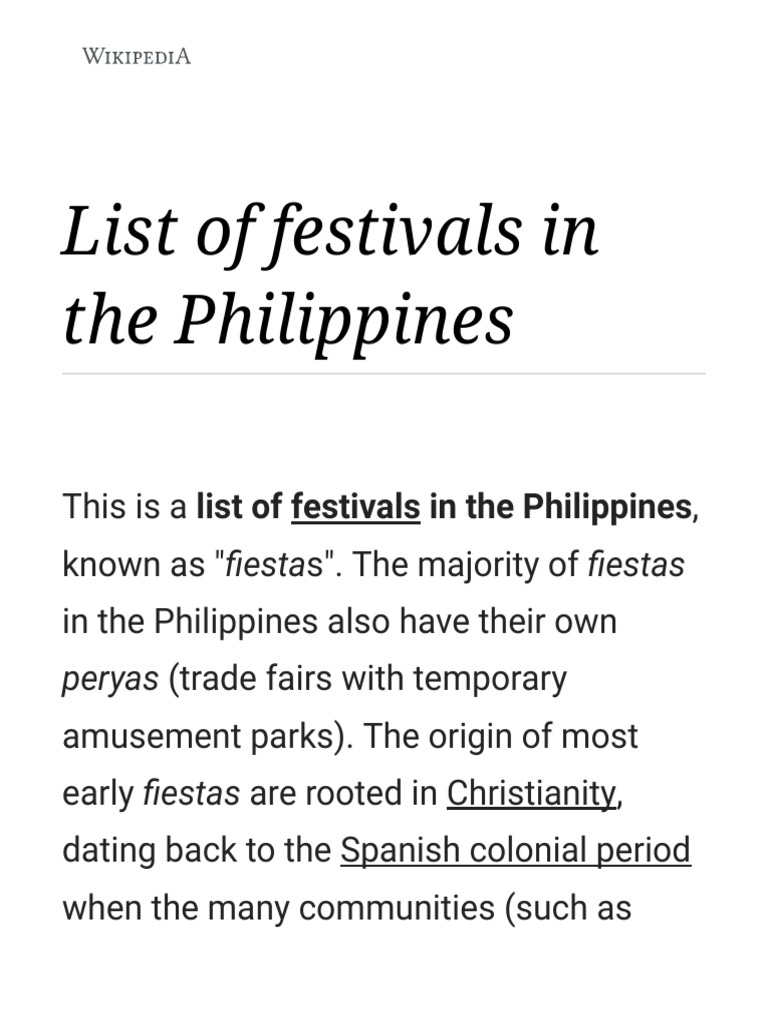Viewport: 768px width, 1024px height.
Task: Click the italic word "peryas"
Action: pyautogui.click(x=110, y=679)
